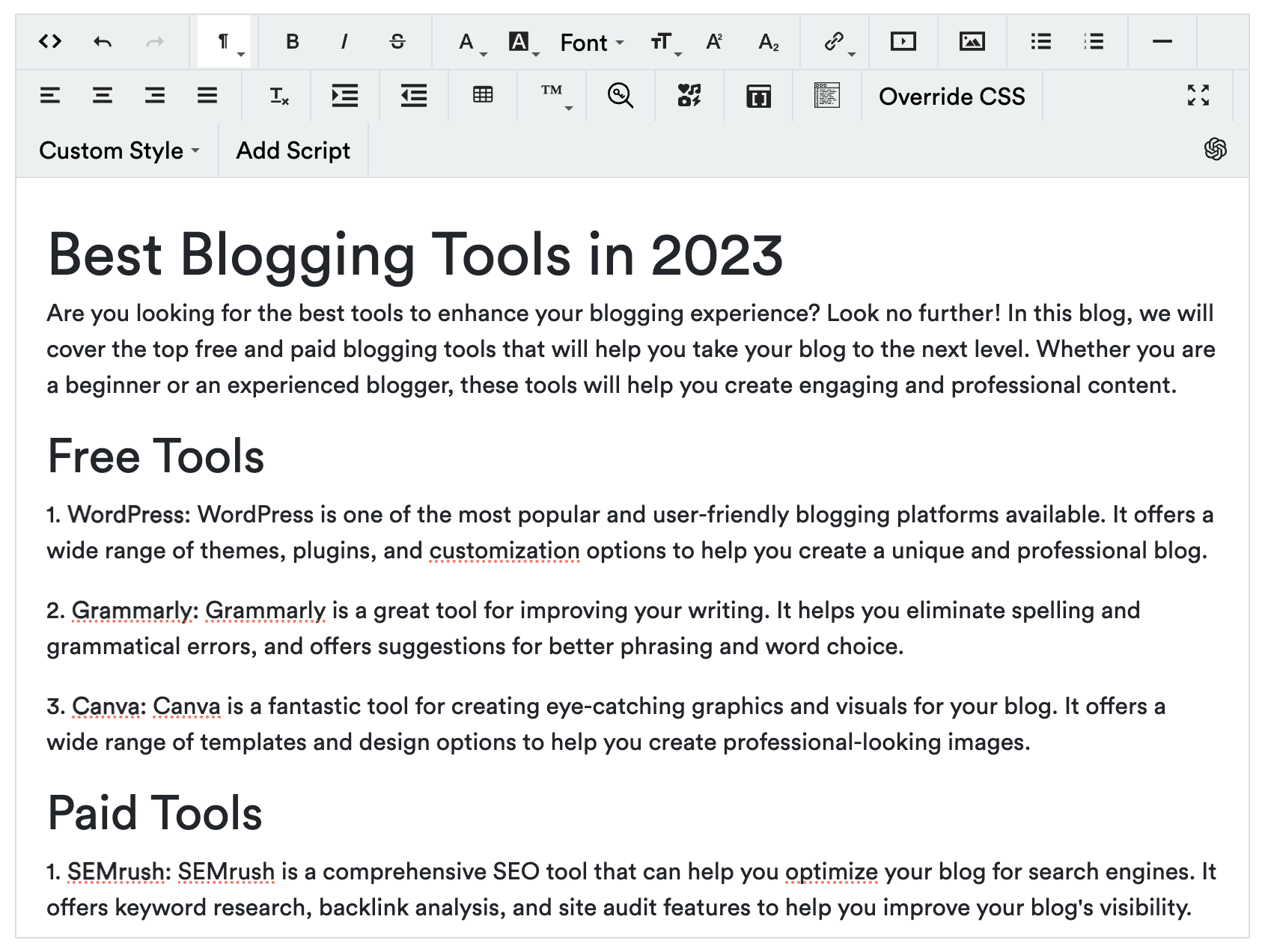Clear text formatting

click(x=278, y=96)
